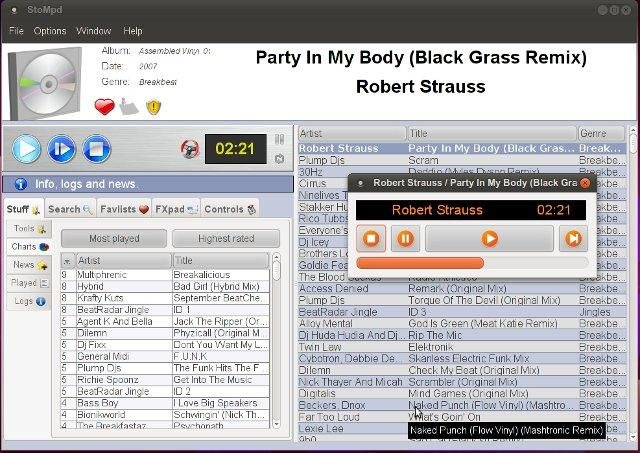The width and height of the screenshot is (640, 453).
Task: Click the Most played button
Action: point(114,238)
